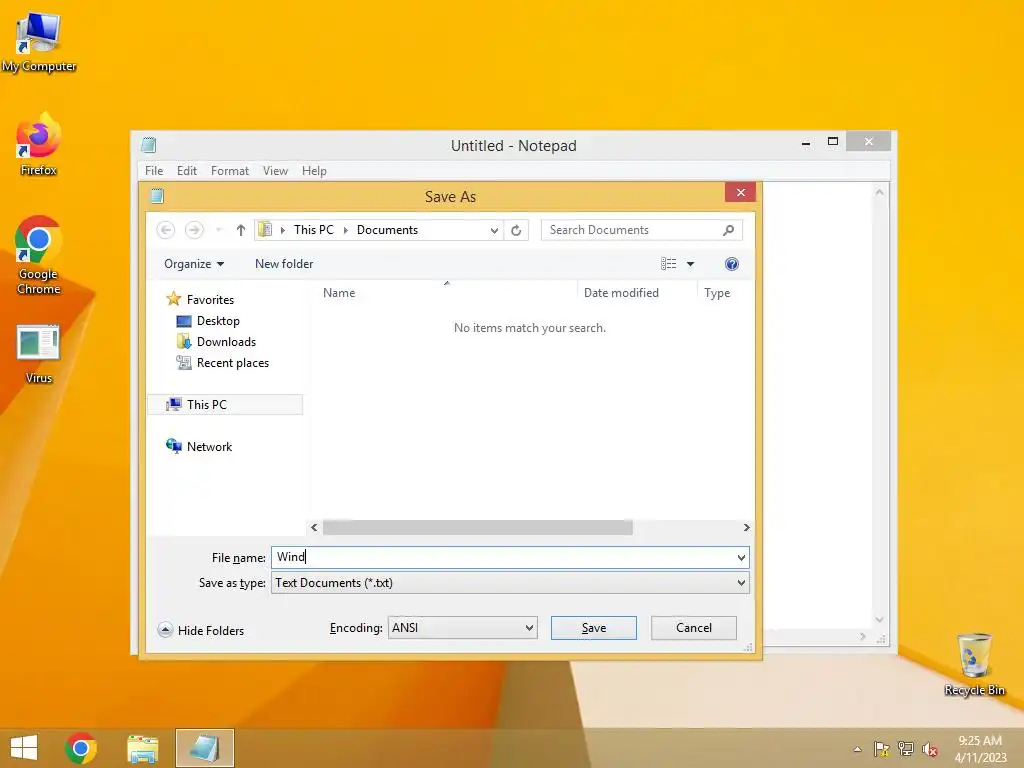Click the horizontal scrollbar left arrow
Viewport: 1024px width, 768px height.
pos(314,527)
